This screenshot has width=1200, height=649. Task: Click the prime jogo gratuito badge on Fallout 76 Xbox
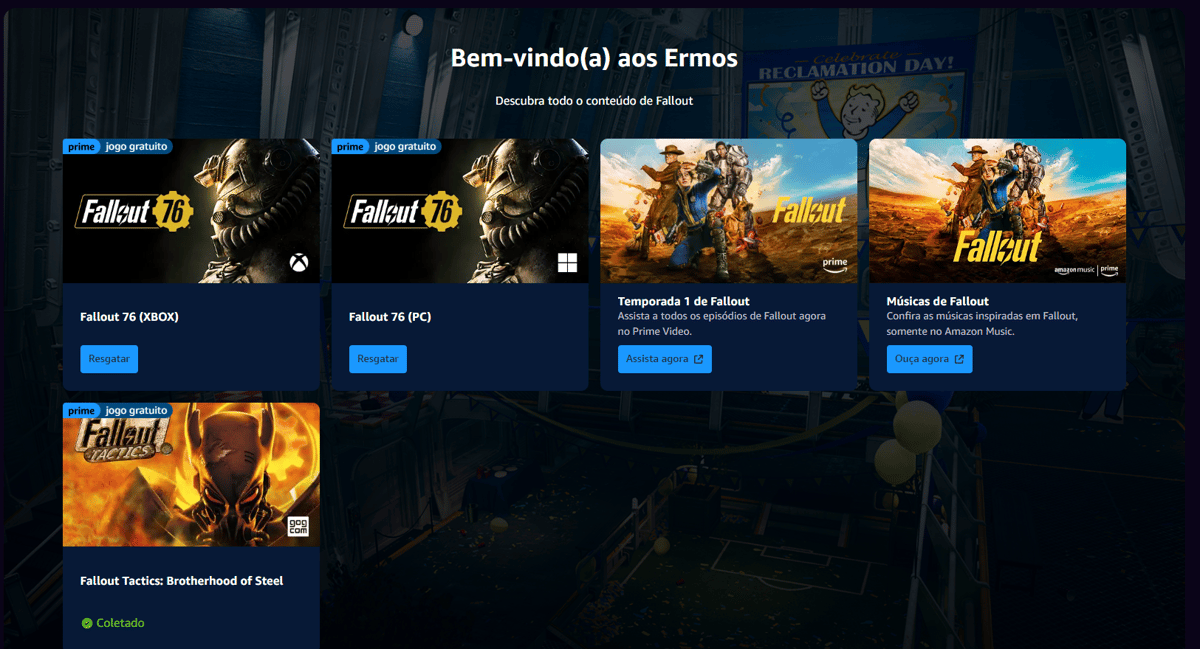point(118,147)
